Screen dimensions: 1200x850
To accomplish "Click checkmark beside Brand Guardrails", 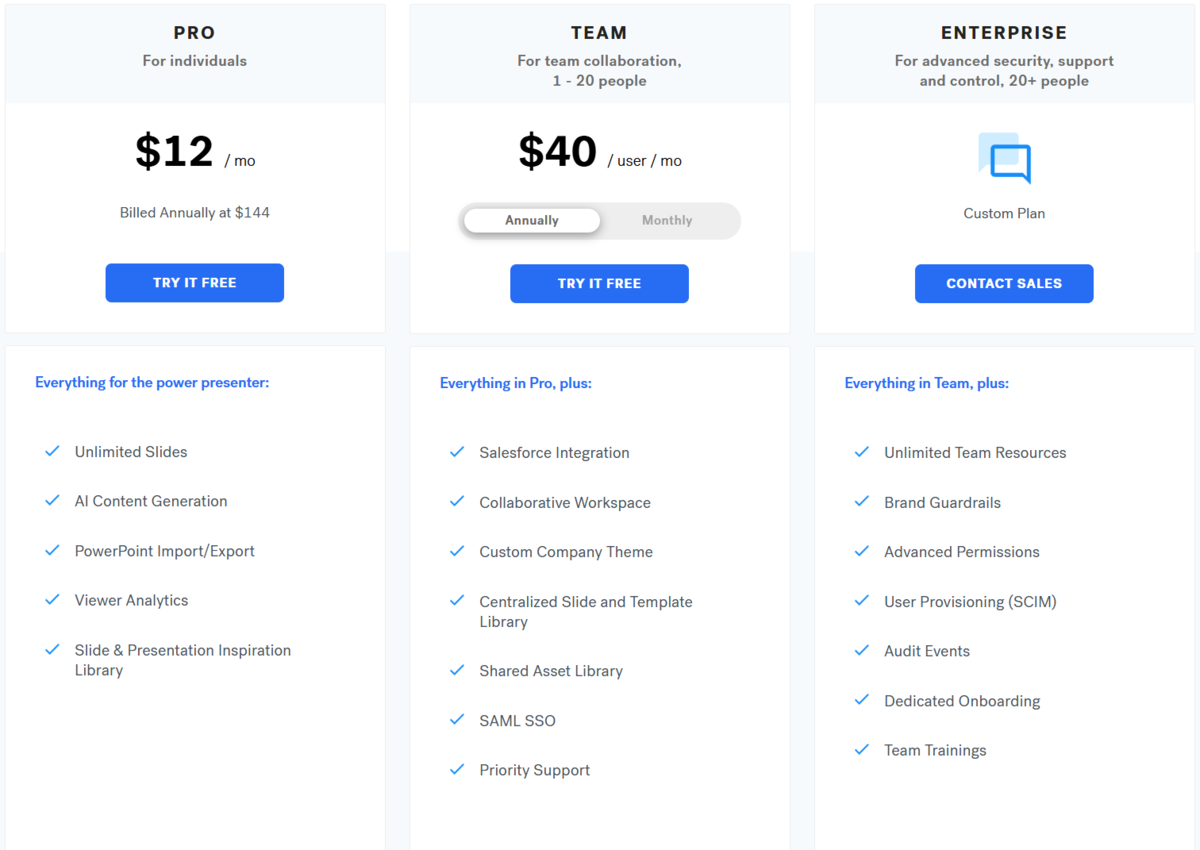I will [862, 502].
